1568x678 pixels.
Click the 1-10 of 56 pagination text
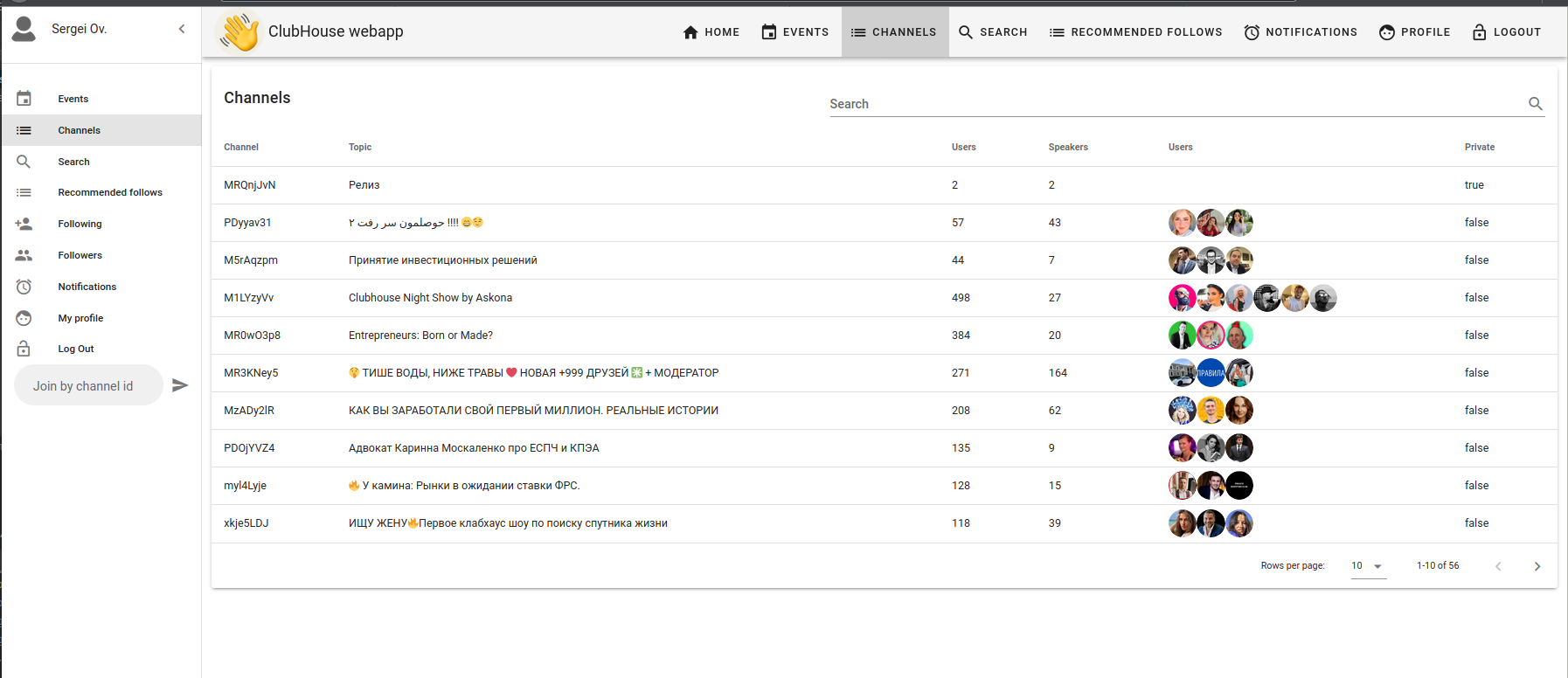click(1438, 566)
